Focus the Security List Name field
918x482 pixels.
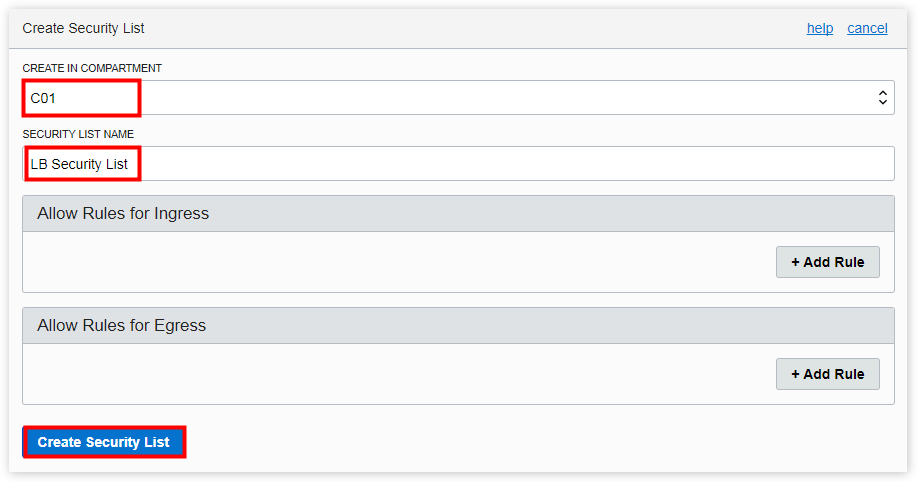point(500,164)
